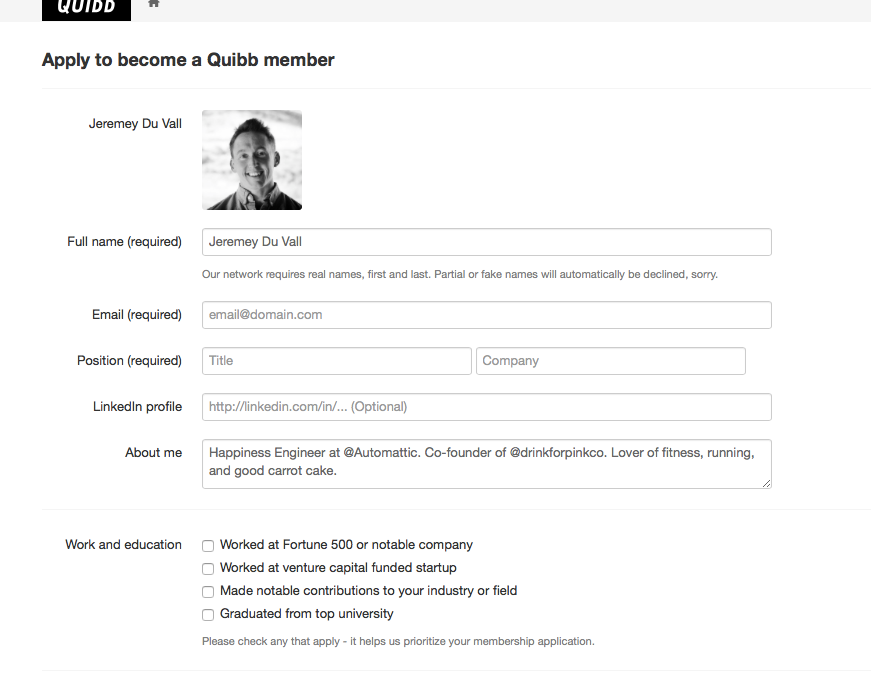Click inside the About me textarea
The width and height of the screenshot is (871, 674).
tap(487, 464)
